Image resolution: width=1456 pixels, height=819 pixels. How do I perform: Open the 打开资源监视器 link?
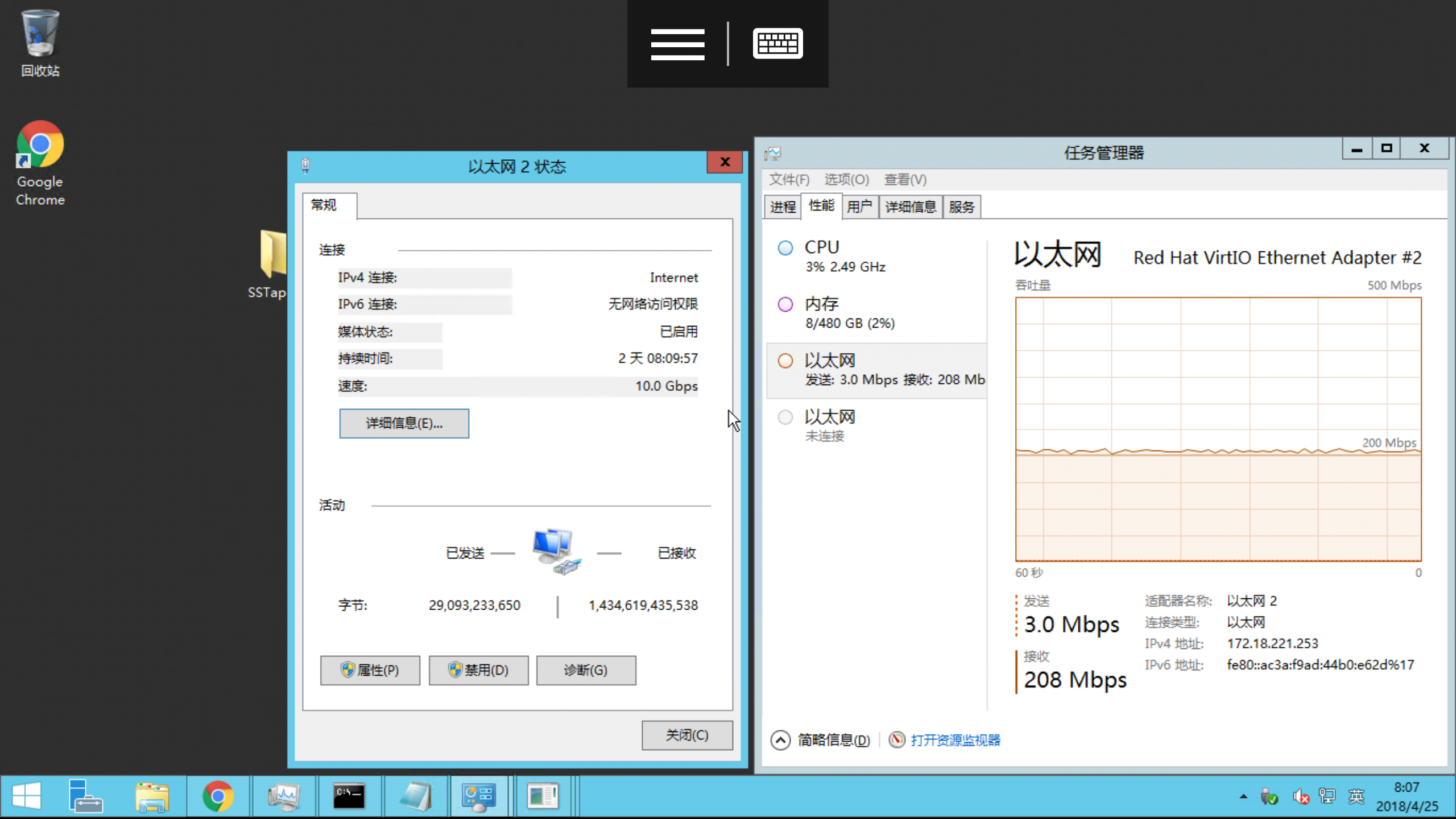(x=955, y=740)
